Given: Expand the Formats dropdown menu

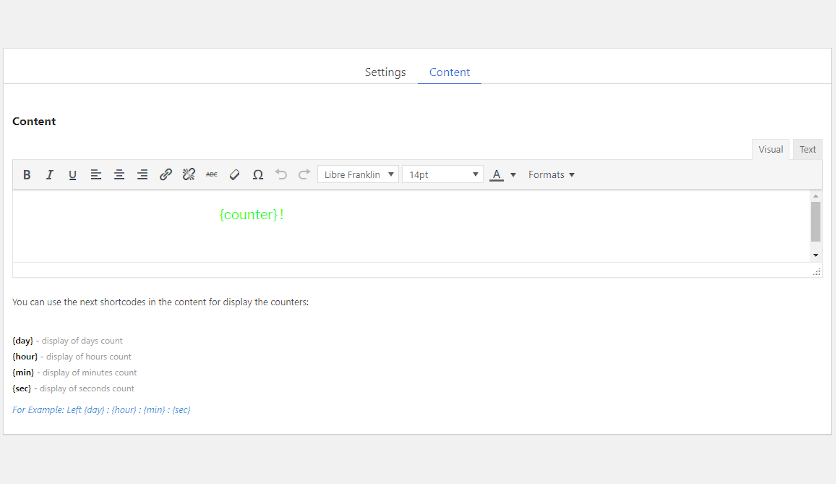Looking at the screenshot, I should point(552,175).
